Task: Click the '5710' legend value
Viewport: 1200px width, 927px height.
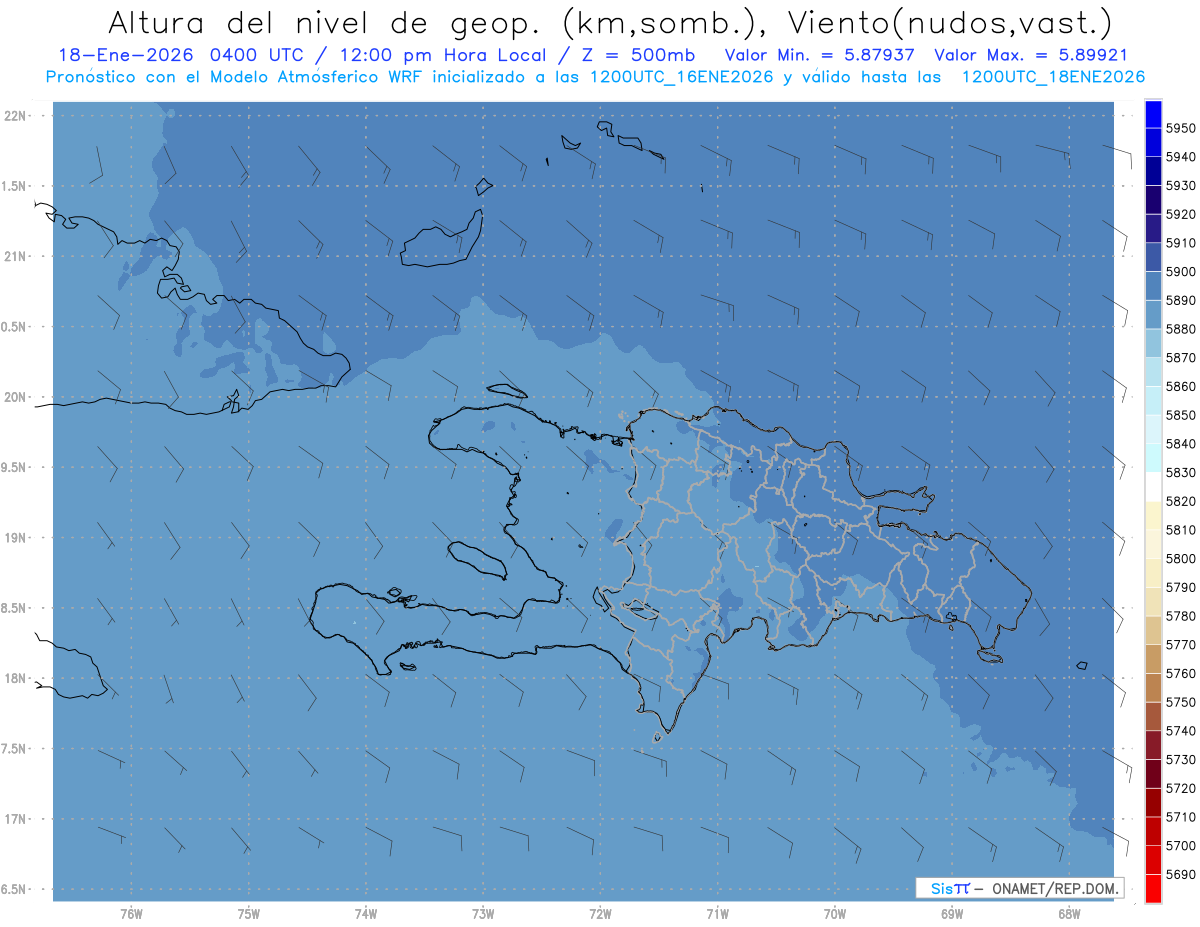Action: (1181, 817)
